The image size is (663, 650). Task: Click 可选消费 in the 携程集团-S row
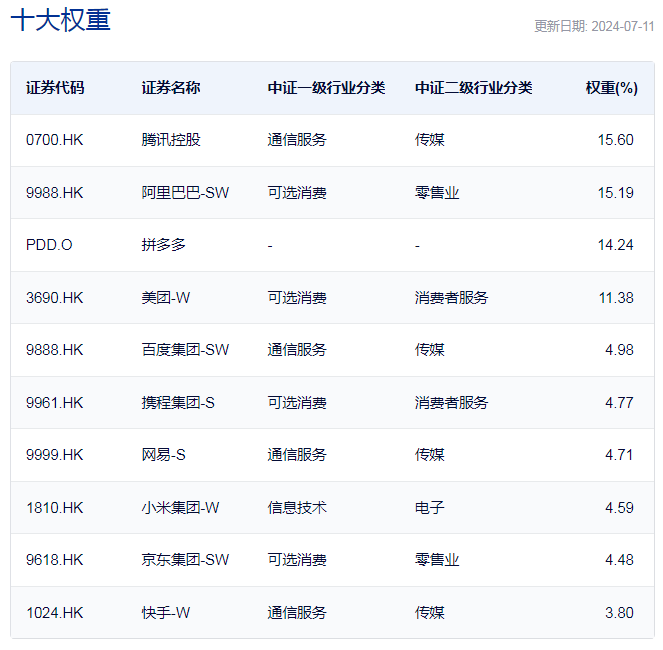(297, 403)
